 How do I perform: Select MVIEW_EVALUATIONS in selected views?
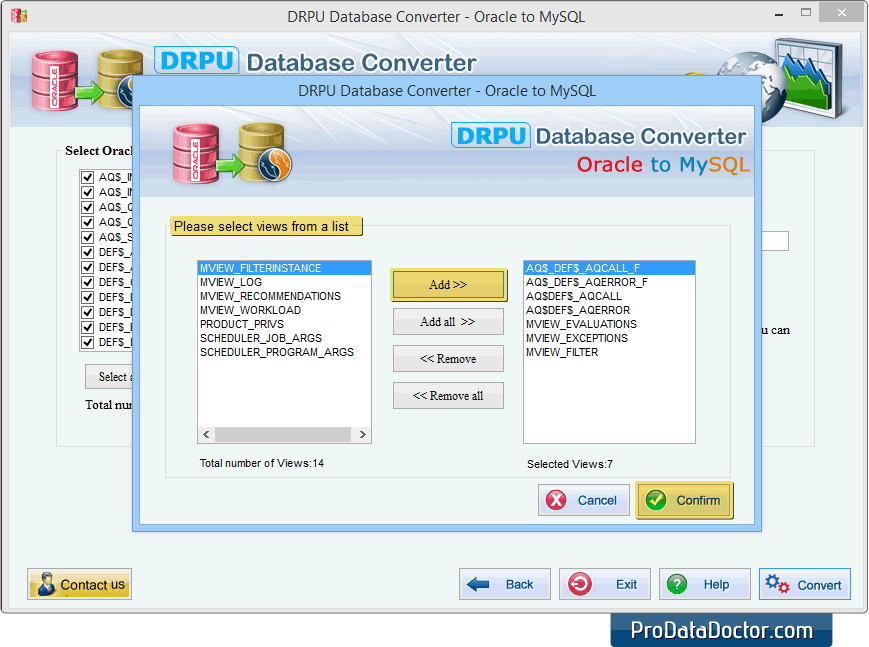point(609,324)
